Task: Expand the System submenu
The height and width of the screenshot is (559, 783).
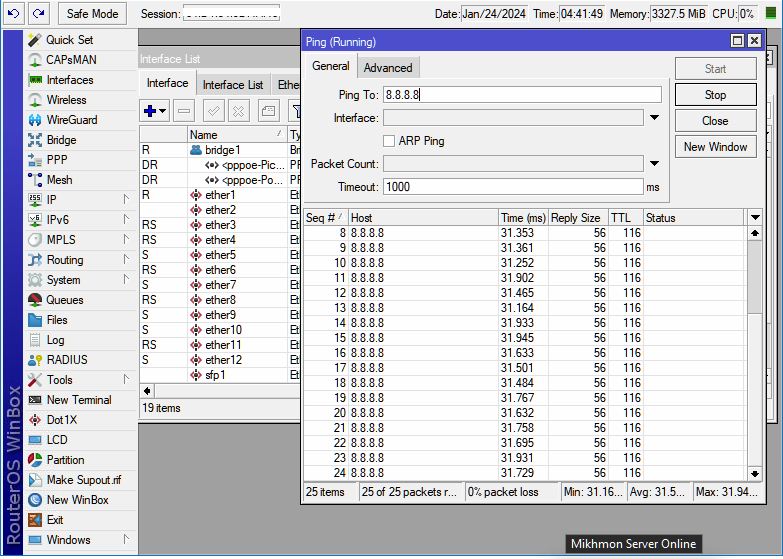Action: pos(126,279)
